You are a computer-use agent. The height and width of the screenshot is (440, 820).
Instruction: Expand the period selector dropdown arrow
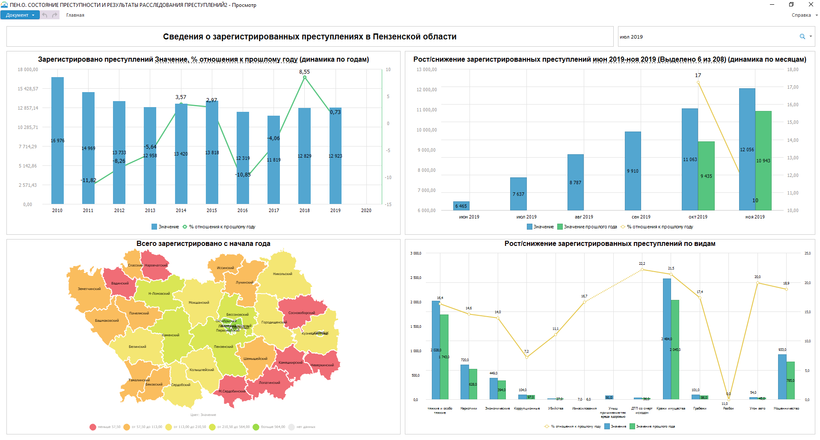[x=811, y=36]
